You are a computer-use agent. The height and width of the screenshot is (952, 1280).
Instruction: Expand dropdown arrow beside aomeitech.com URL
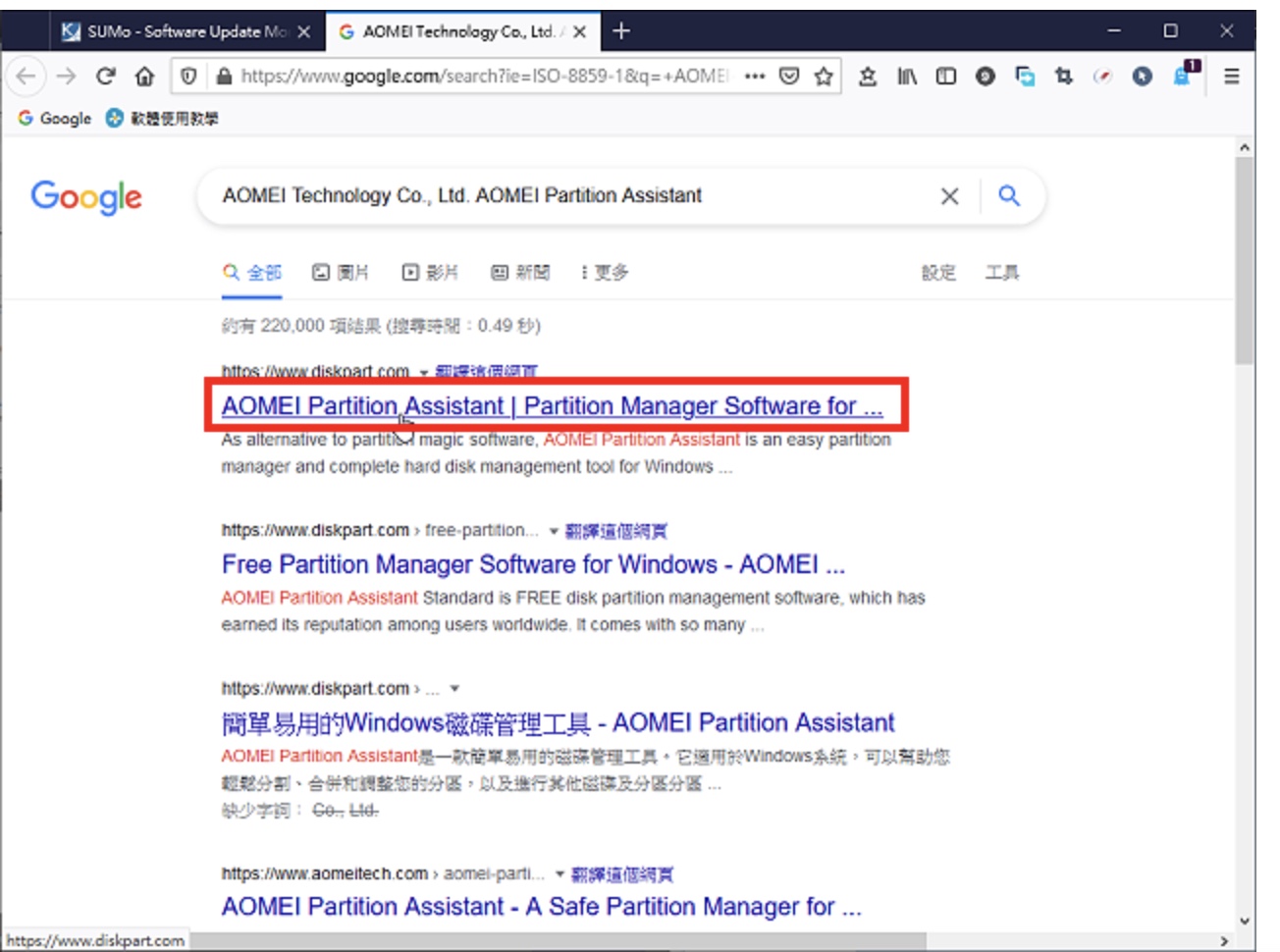pos(560,874)
